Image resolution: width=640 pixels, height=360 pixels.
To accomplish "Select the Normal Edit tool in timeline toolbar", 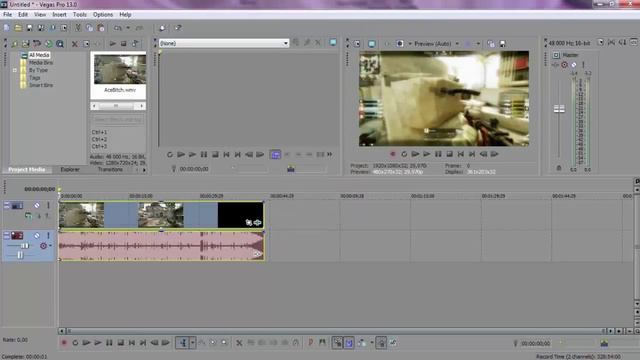I will tap(183, 343).
